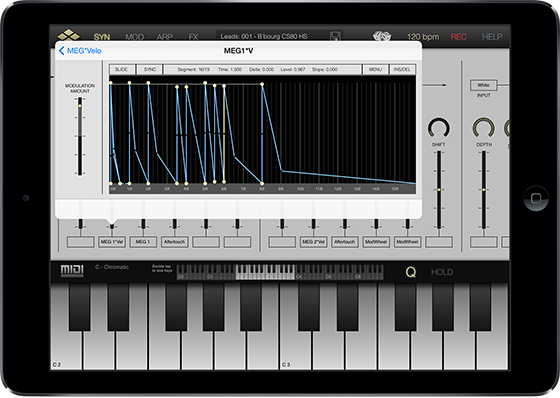This screenshot has width=560, height=398.
Task: Click the REC button
Action: click(x=459, y=37)
